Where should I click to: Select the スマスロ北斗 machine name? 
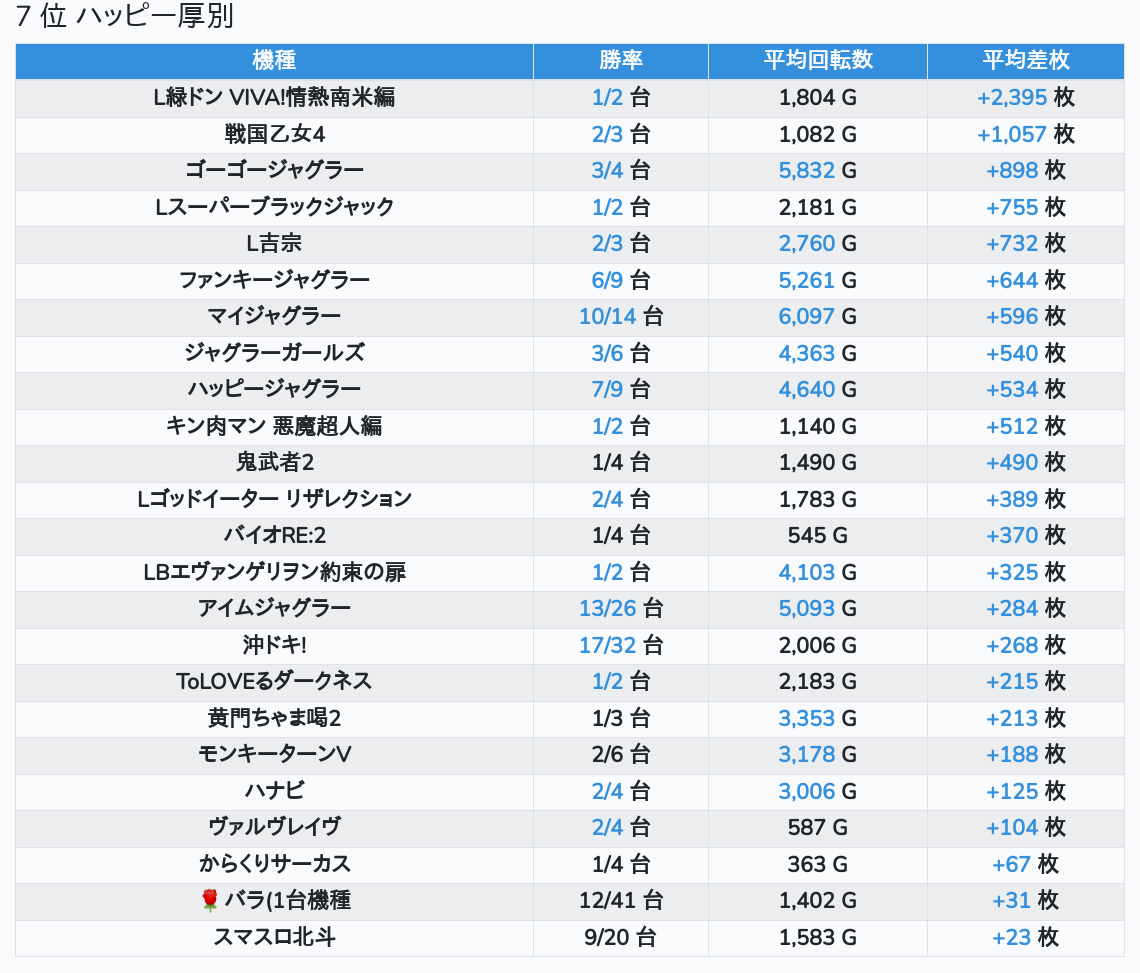click(274, 937)
